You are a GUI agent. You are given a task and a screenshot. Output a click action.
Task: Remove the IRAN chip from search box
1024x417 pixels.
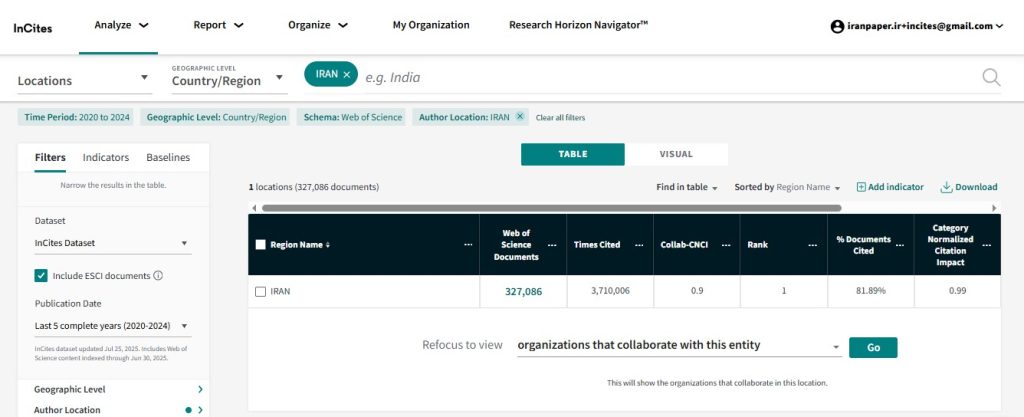tap(347, 75)
